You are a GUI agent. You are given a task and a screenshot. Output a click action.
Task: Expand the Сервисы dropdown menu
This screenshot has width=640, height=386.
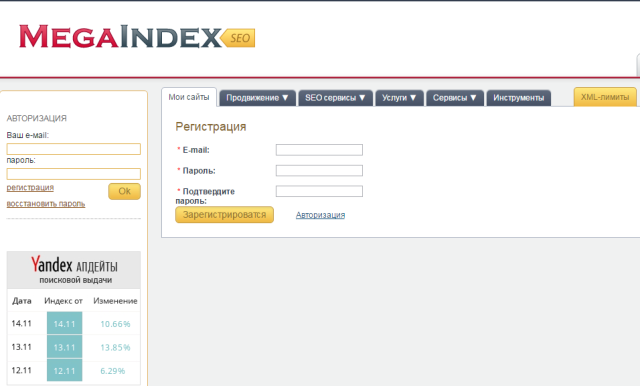(455, 98)
